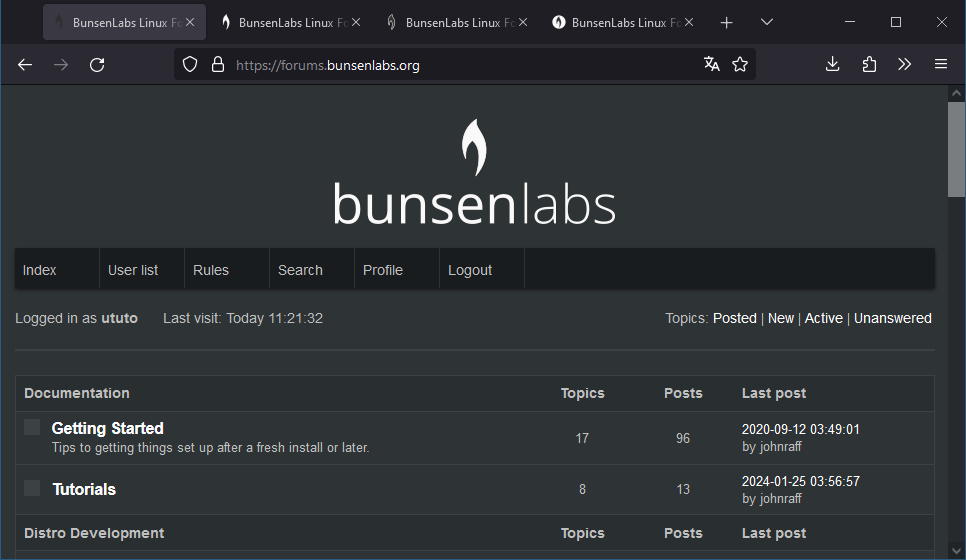Open the User list page
This screenshot has width=966, height=560.
coord(132,270)
